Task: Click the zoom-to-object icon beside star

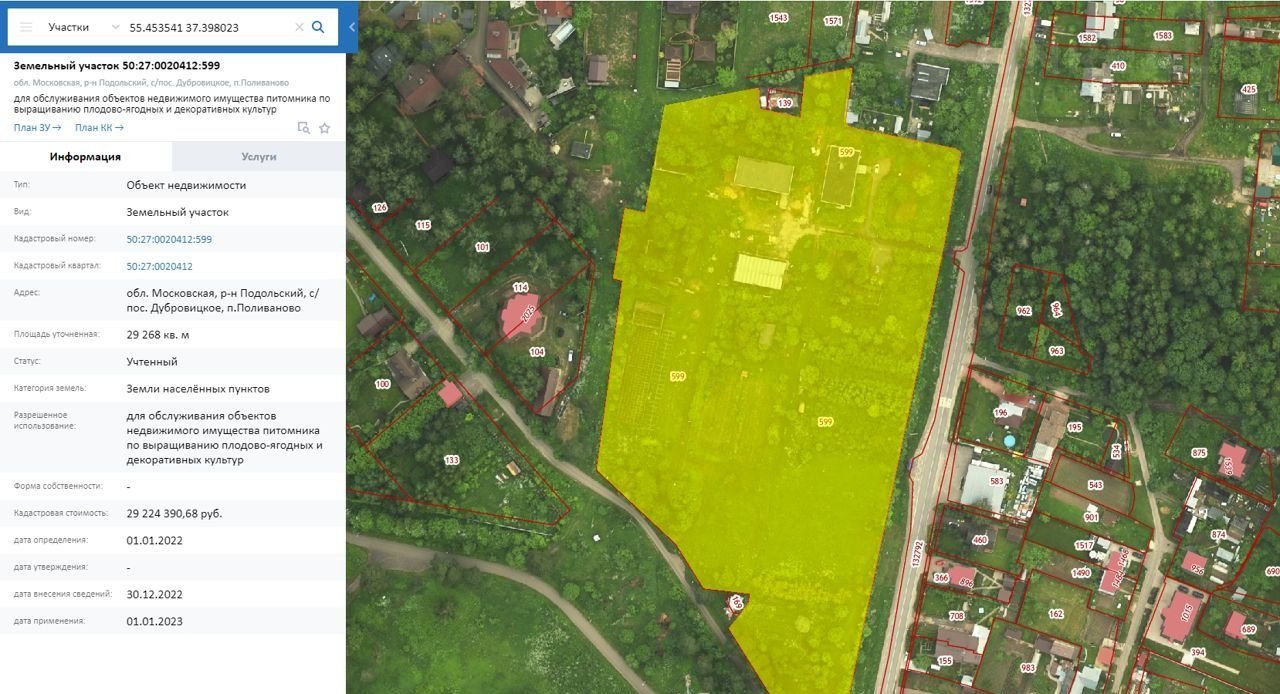Action: 304,128
